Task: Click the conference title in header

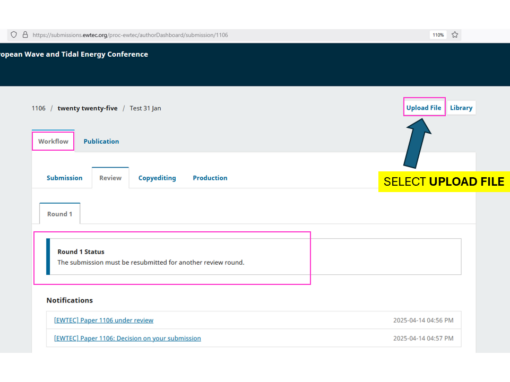Action: coord(74,54)
